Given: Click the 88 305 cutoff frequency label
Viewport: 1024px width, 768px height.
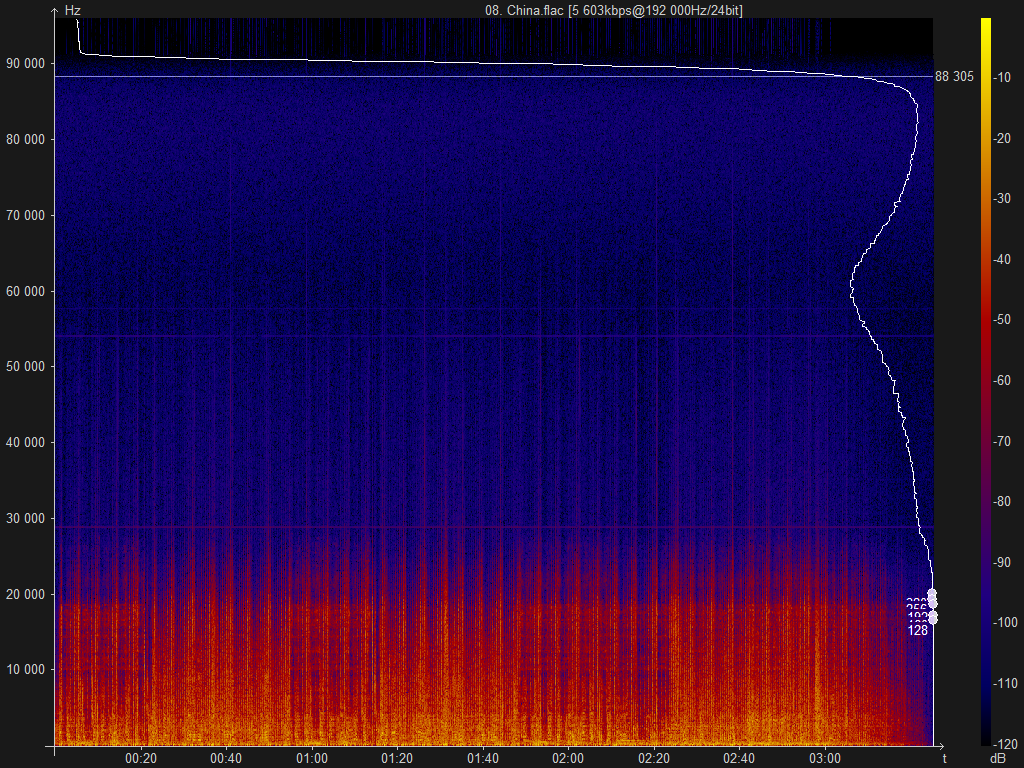Looking at the screenshot, I should [954, 76].
